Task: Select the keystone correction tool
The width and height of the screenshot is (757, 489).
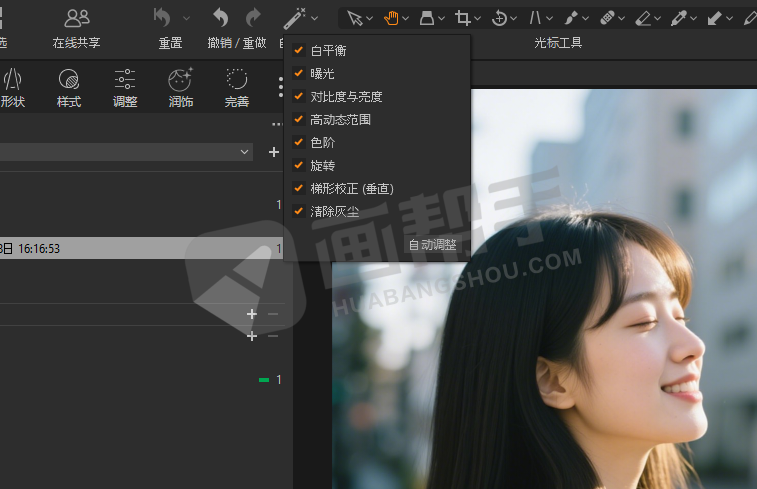Action: (535, 18)
